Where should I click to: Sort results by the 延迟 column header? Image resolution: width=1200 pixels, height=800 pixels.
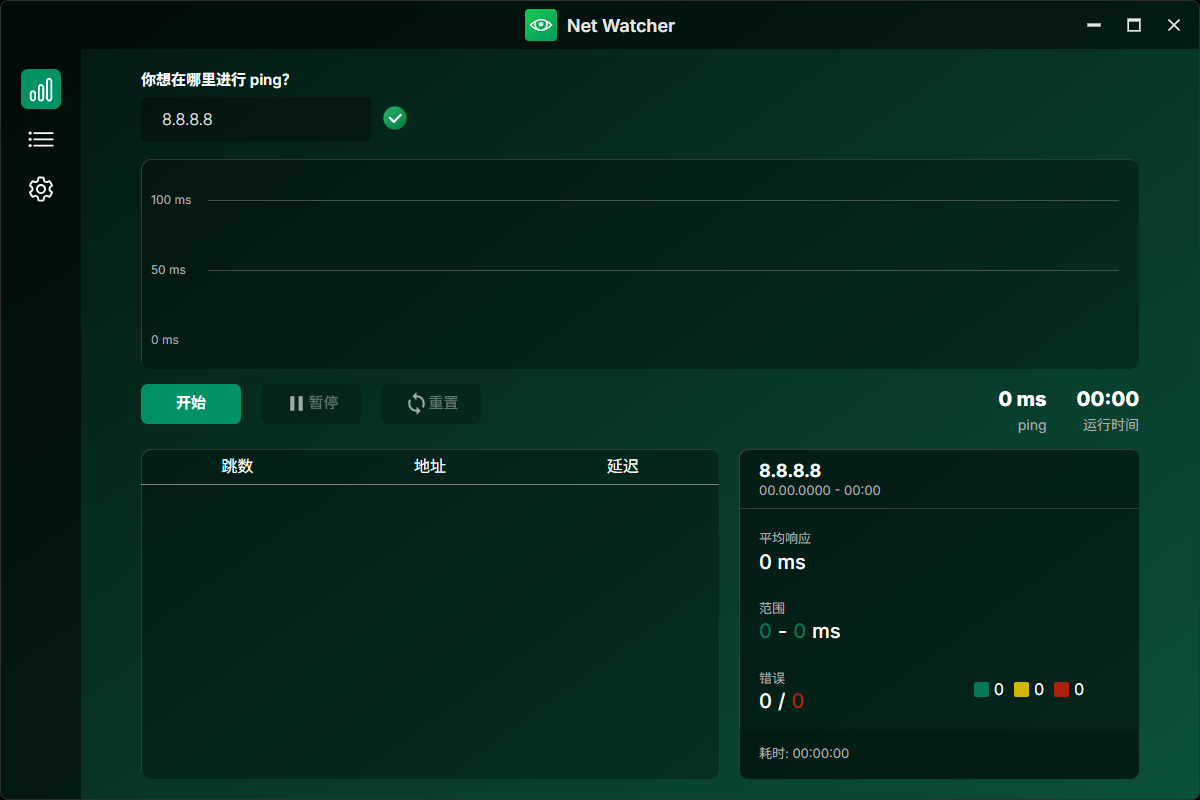click(622, 466)
